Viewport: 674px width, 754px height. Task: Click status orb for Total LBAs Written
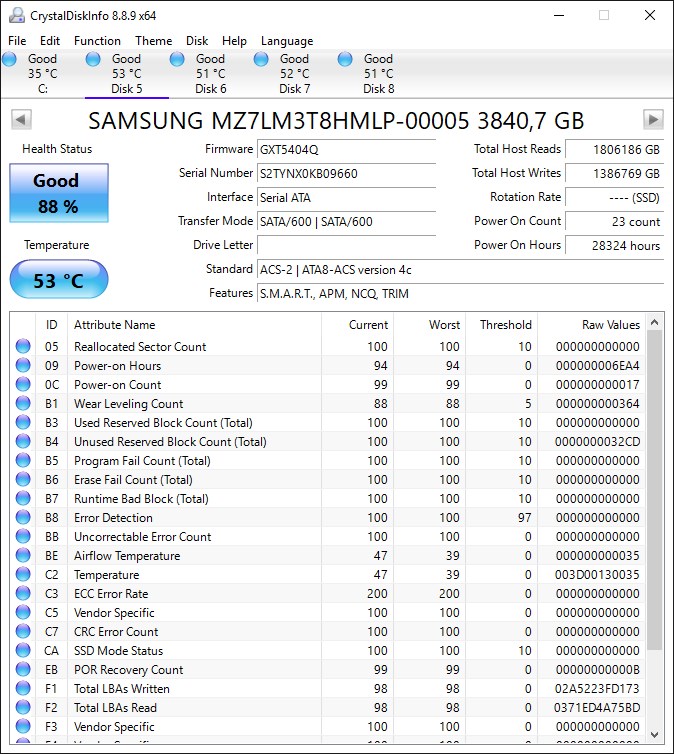tap(23, 689)
